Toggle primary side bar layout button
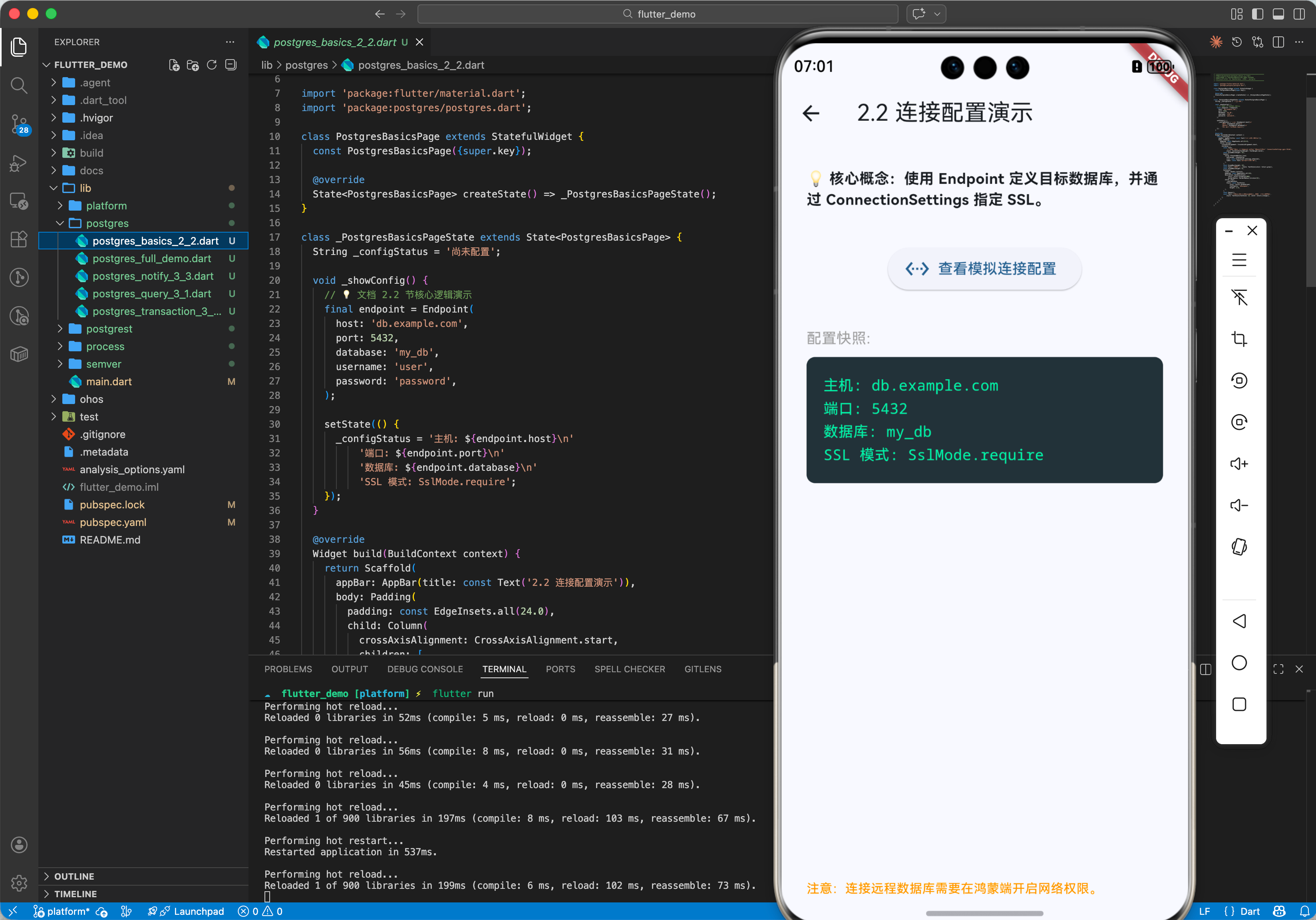The image size is (1316, 920). click(1257, 14)
